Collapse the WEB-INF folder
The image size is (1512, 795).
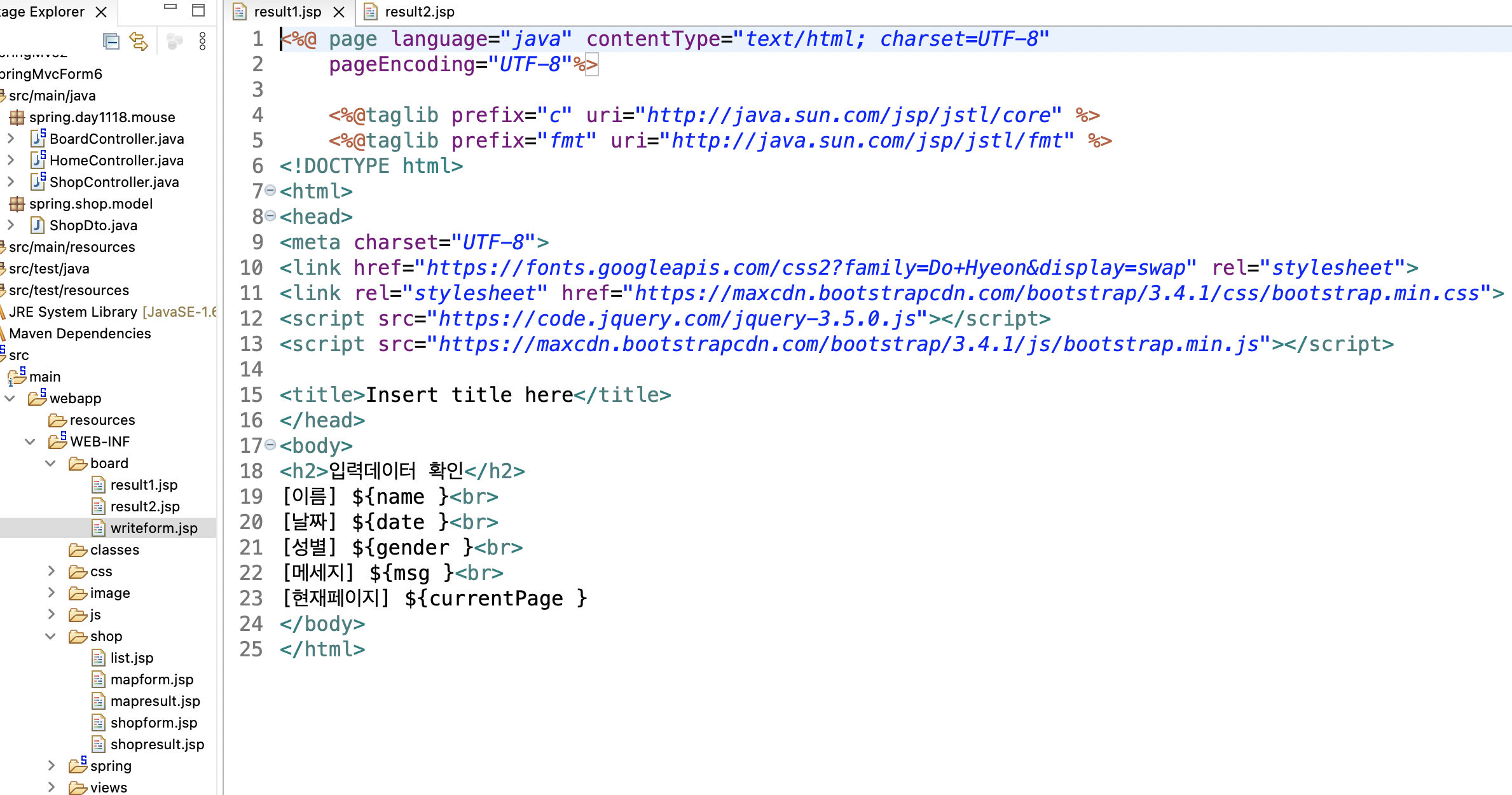[x=30, y=441]
